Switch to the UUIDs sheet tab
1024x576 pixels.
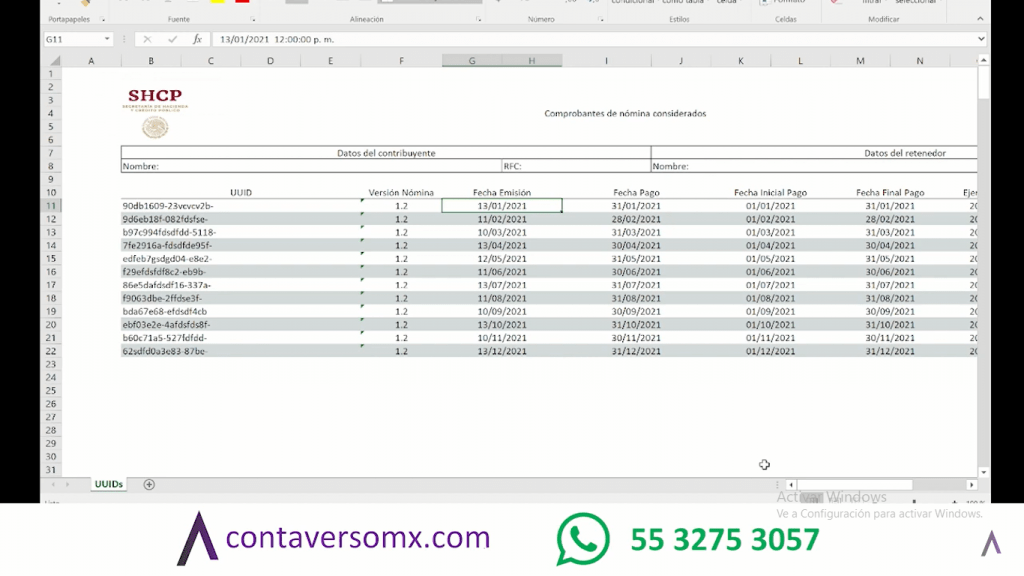[x=108, y=484]
